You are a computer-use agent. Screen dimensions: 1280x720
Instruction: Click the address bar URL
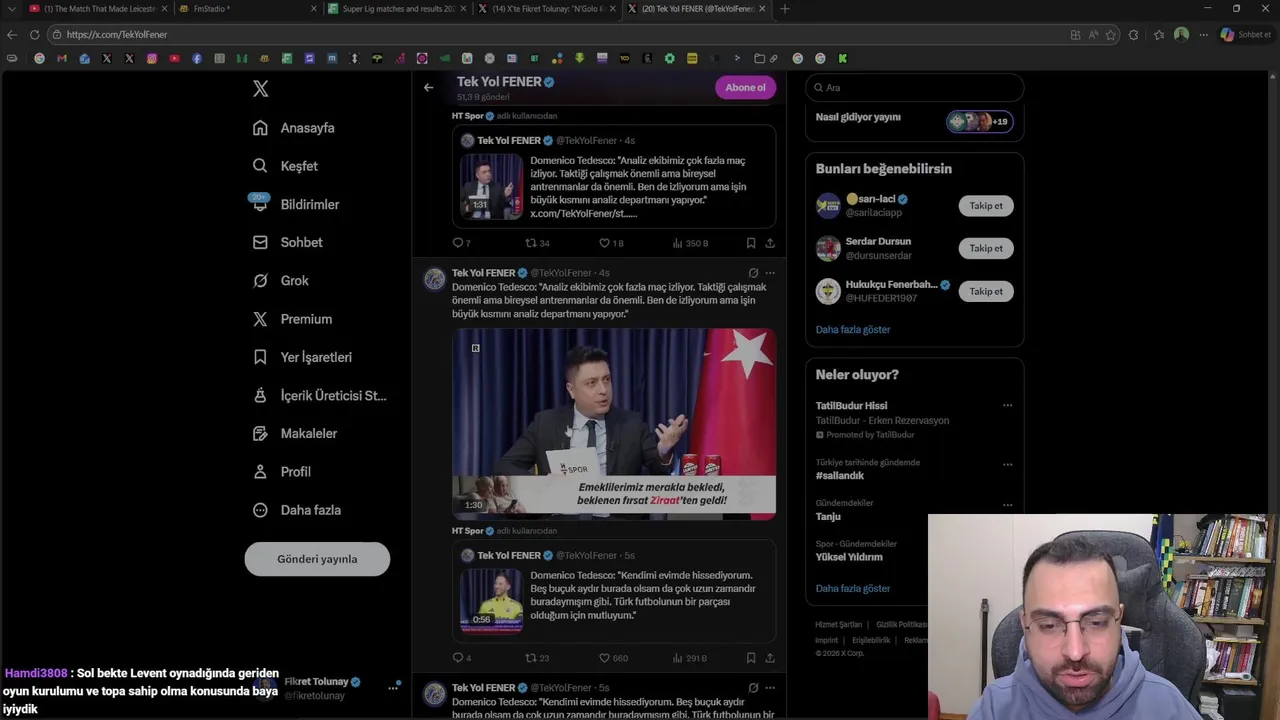point(117,34)
